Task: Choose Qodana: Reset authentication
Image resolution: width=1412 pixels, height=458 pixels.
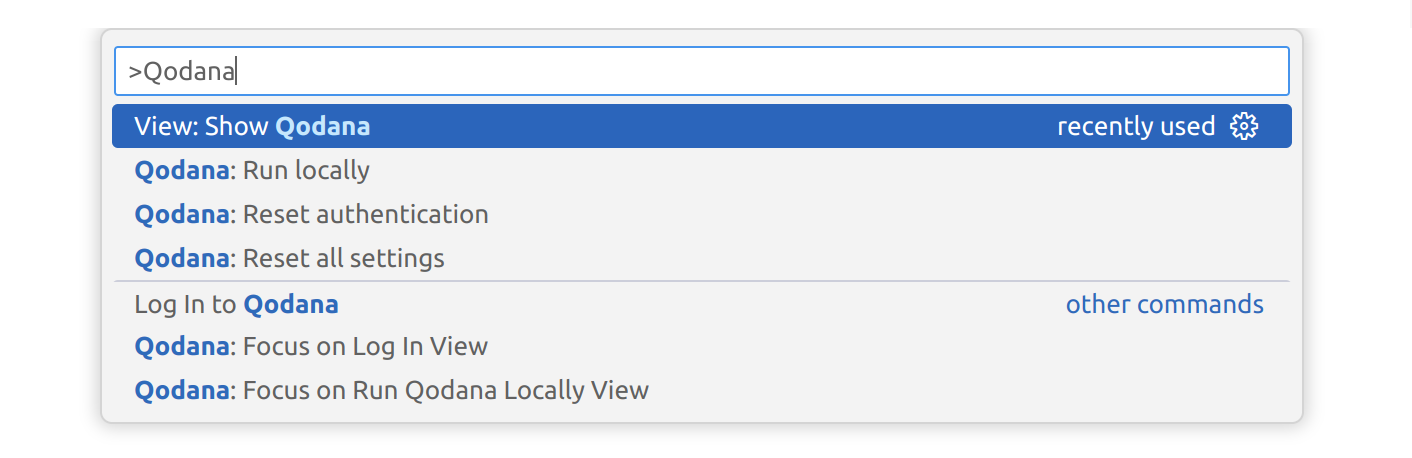Action: (x=311, y=215)
